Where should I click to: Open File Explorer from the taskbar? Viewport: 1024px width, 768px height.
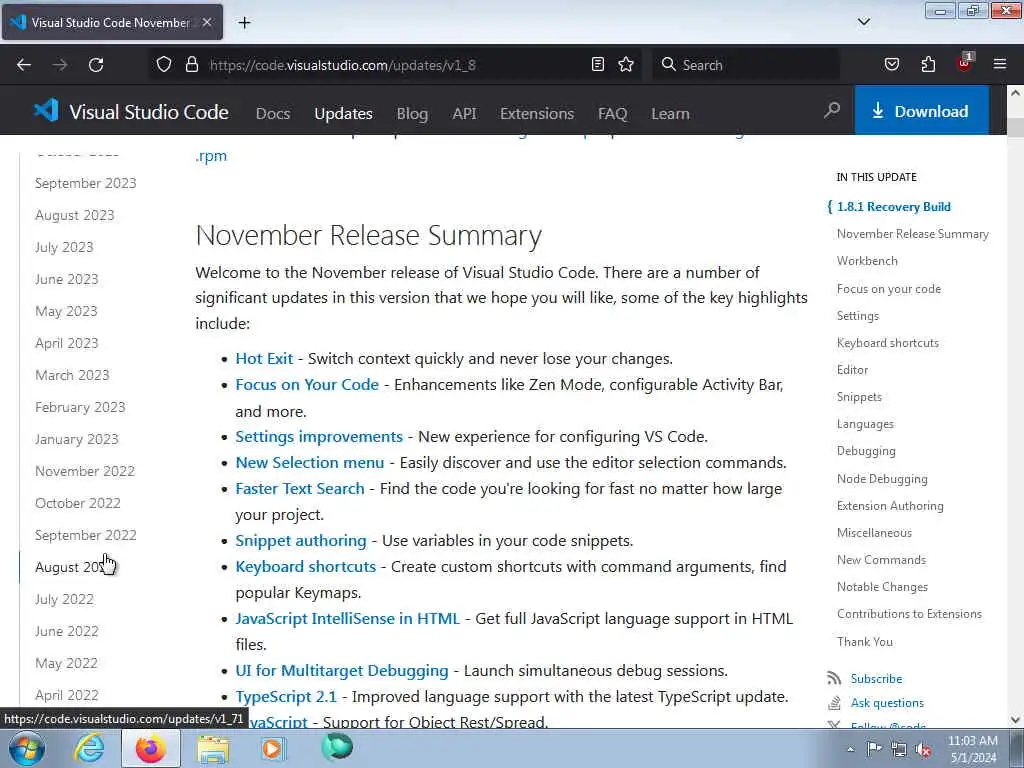click(x=214, y=748)
